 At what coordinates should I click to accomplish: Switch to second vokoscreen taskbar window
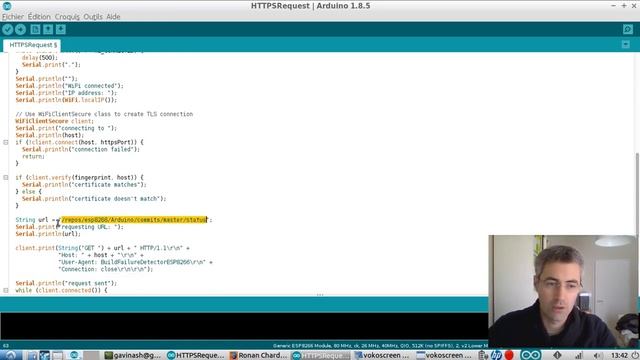point(444,355)
